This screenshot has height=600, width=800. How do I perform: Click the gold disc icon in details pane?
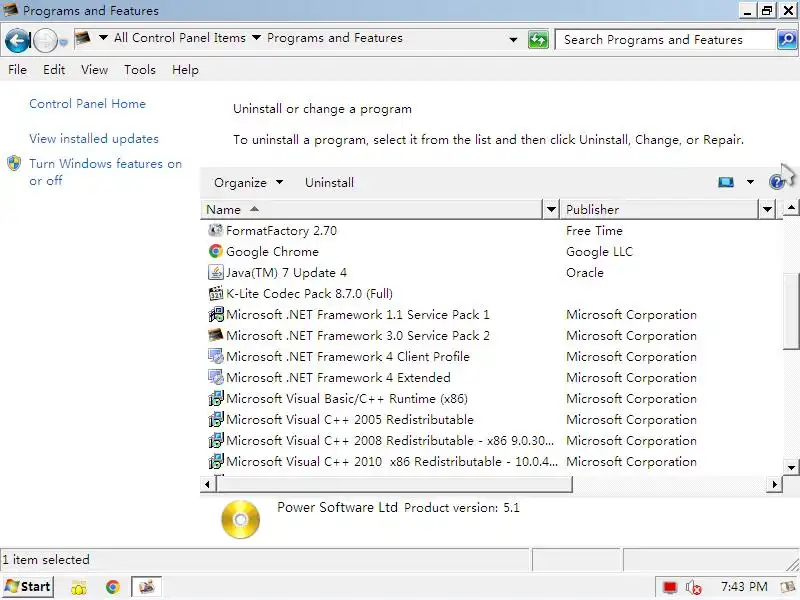click(240, 519)
